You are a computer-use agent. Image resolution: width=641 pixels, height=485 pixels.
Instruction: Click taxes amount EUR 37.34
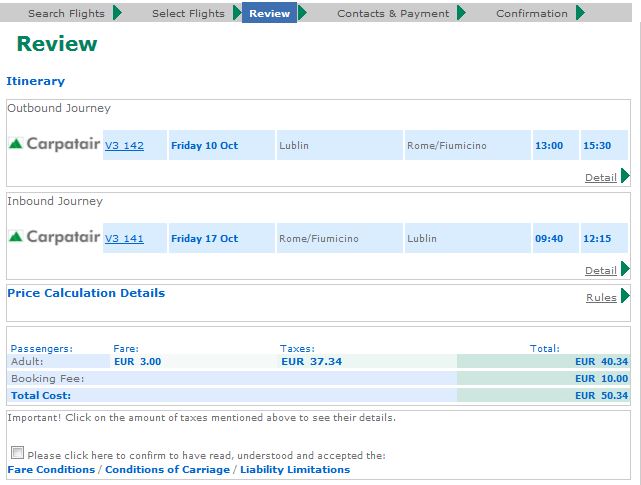click(312, 362)
